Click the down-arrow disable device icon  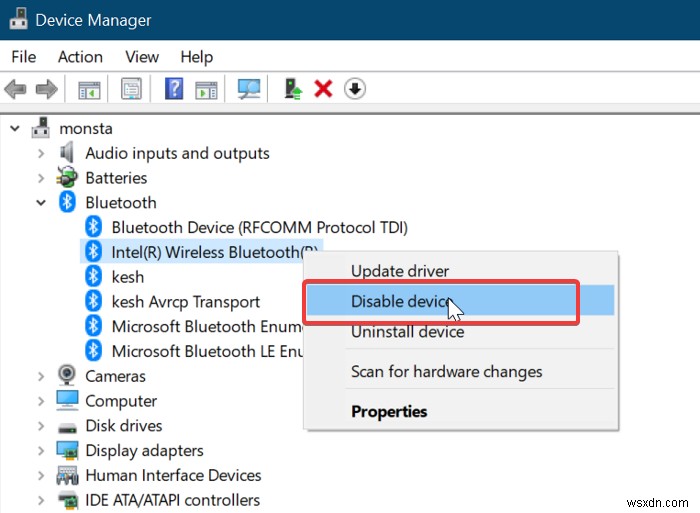355,88
